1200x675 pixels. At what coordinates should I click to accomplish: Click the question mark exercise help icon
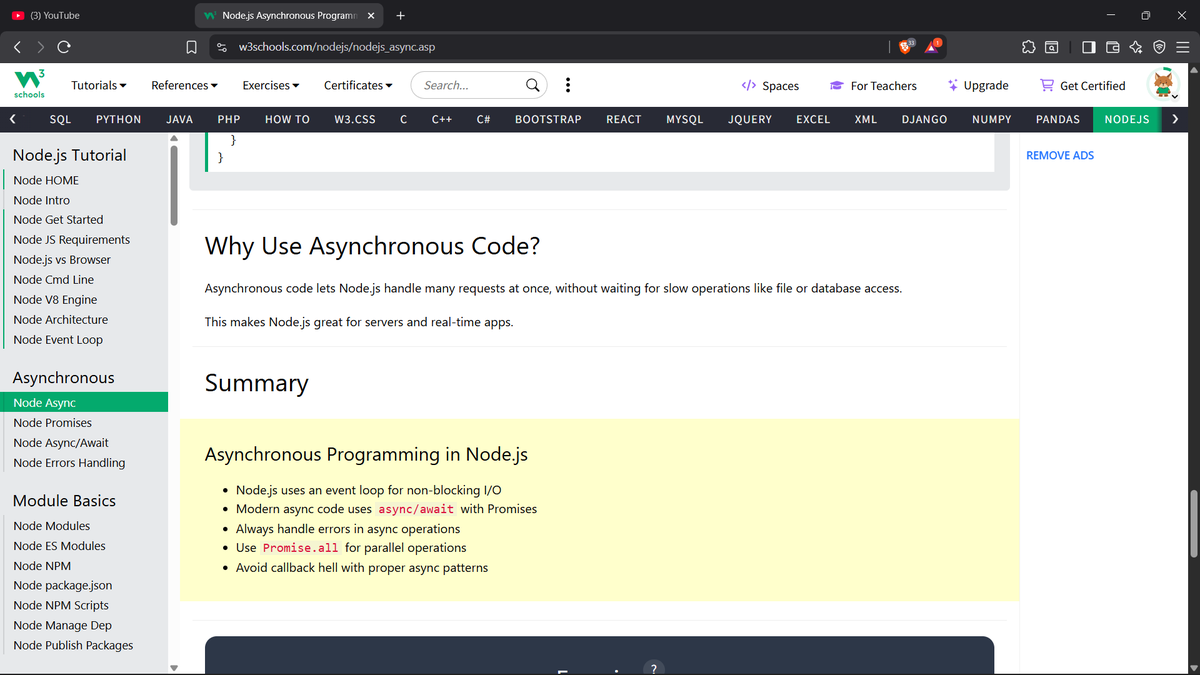pyautogui.click(x=653, y=669)
